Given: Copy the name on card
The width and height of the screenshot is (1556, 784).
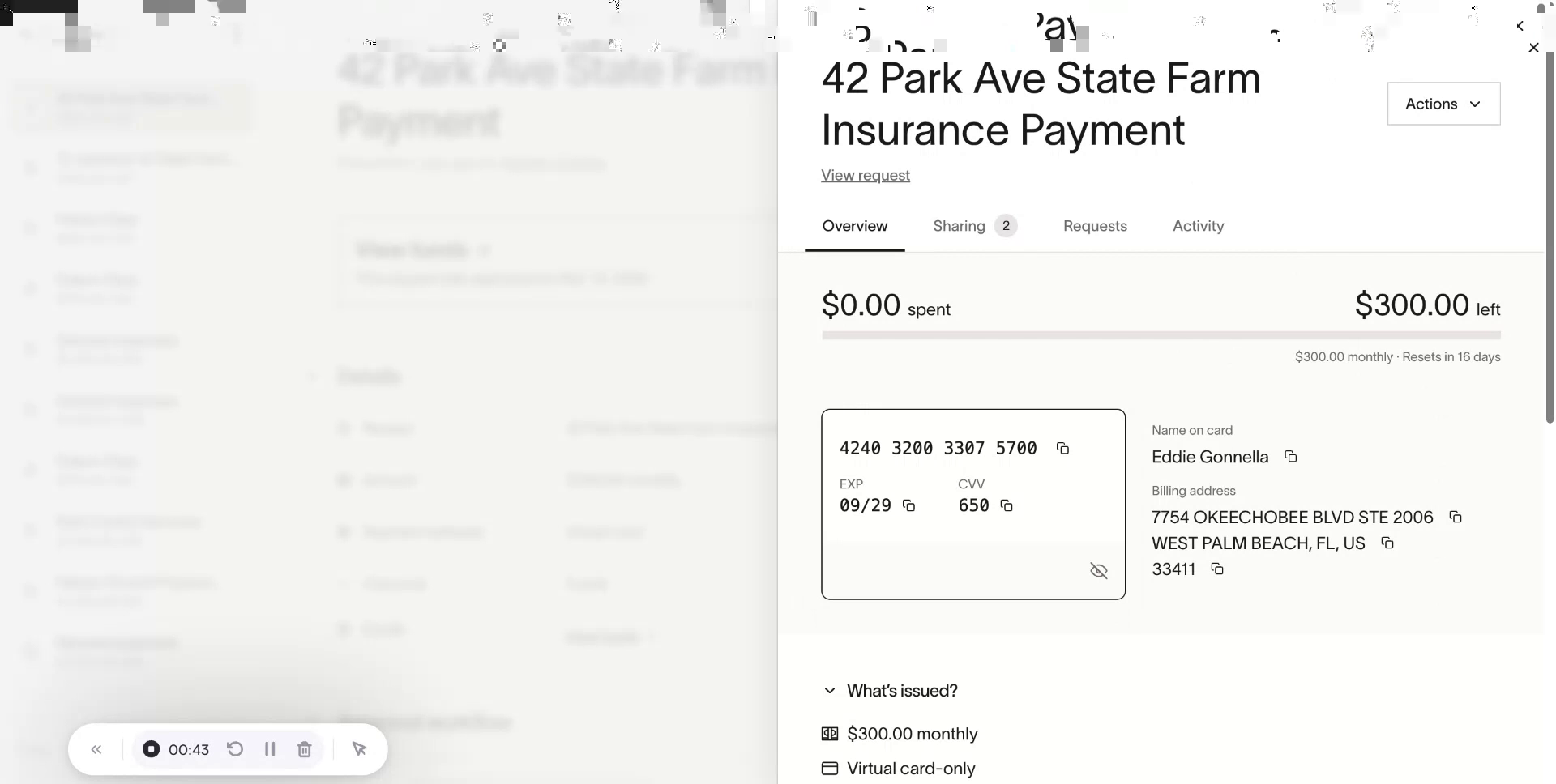Looking at the screenshot, I should 1291,457.
